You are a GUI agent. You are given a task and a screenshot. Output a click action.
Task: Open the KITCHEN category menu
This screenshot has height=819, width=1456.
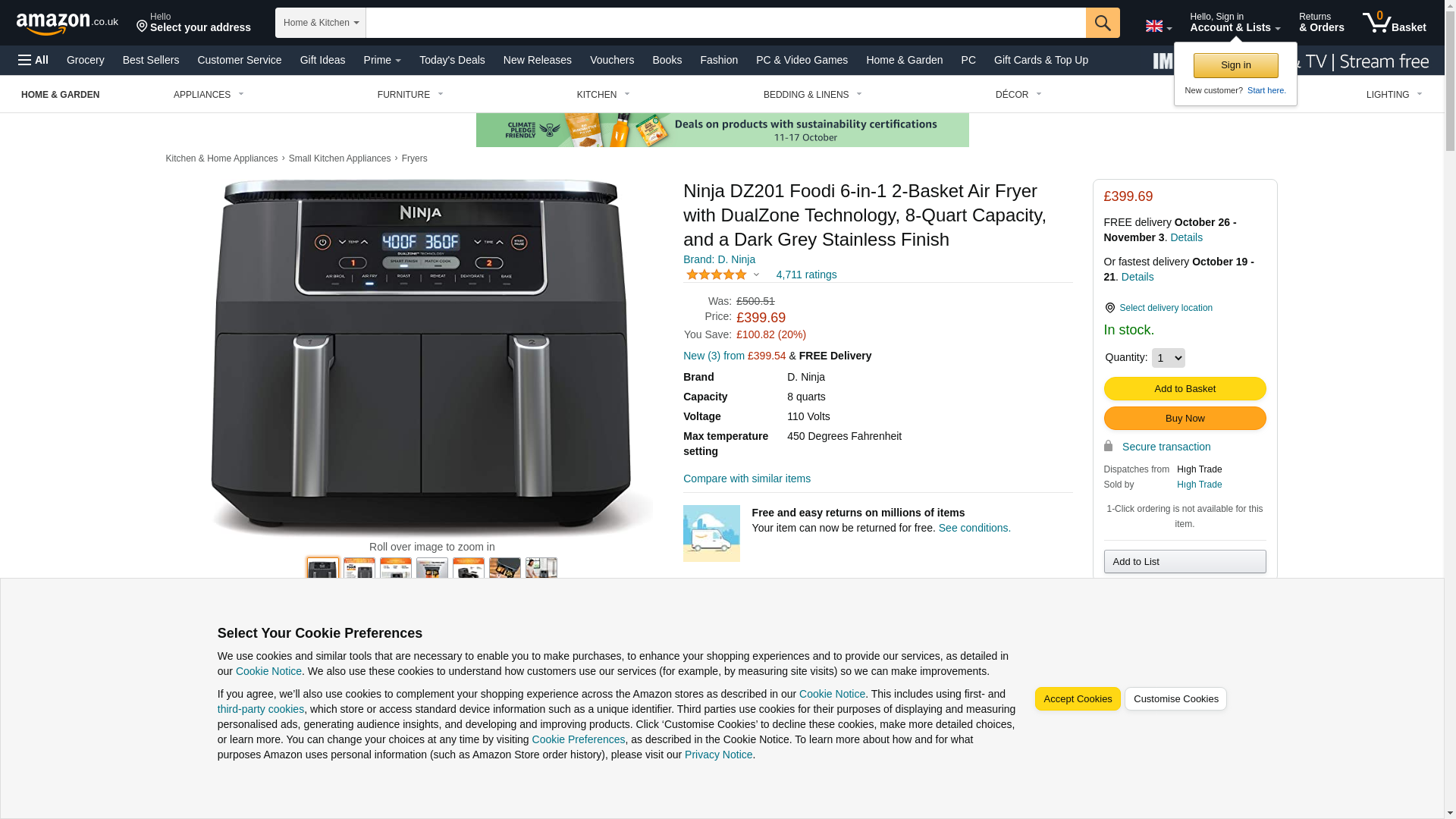click(603, 95)
